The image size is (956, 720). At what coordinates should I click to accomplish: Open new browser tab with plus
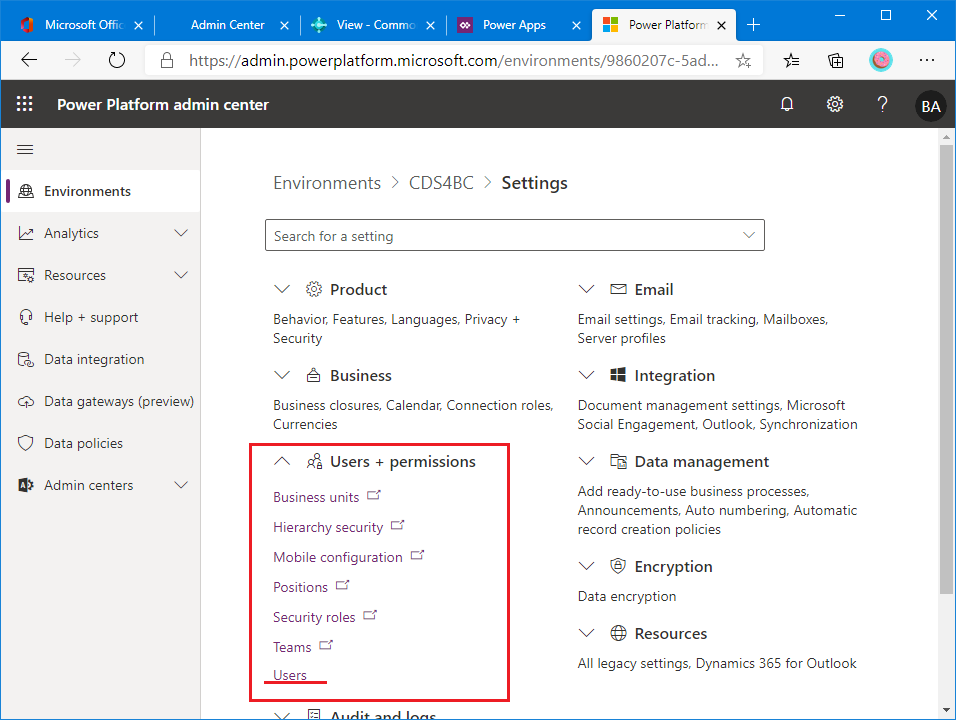(x=754, y=25)
